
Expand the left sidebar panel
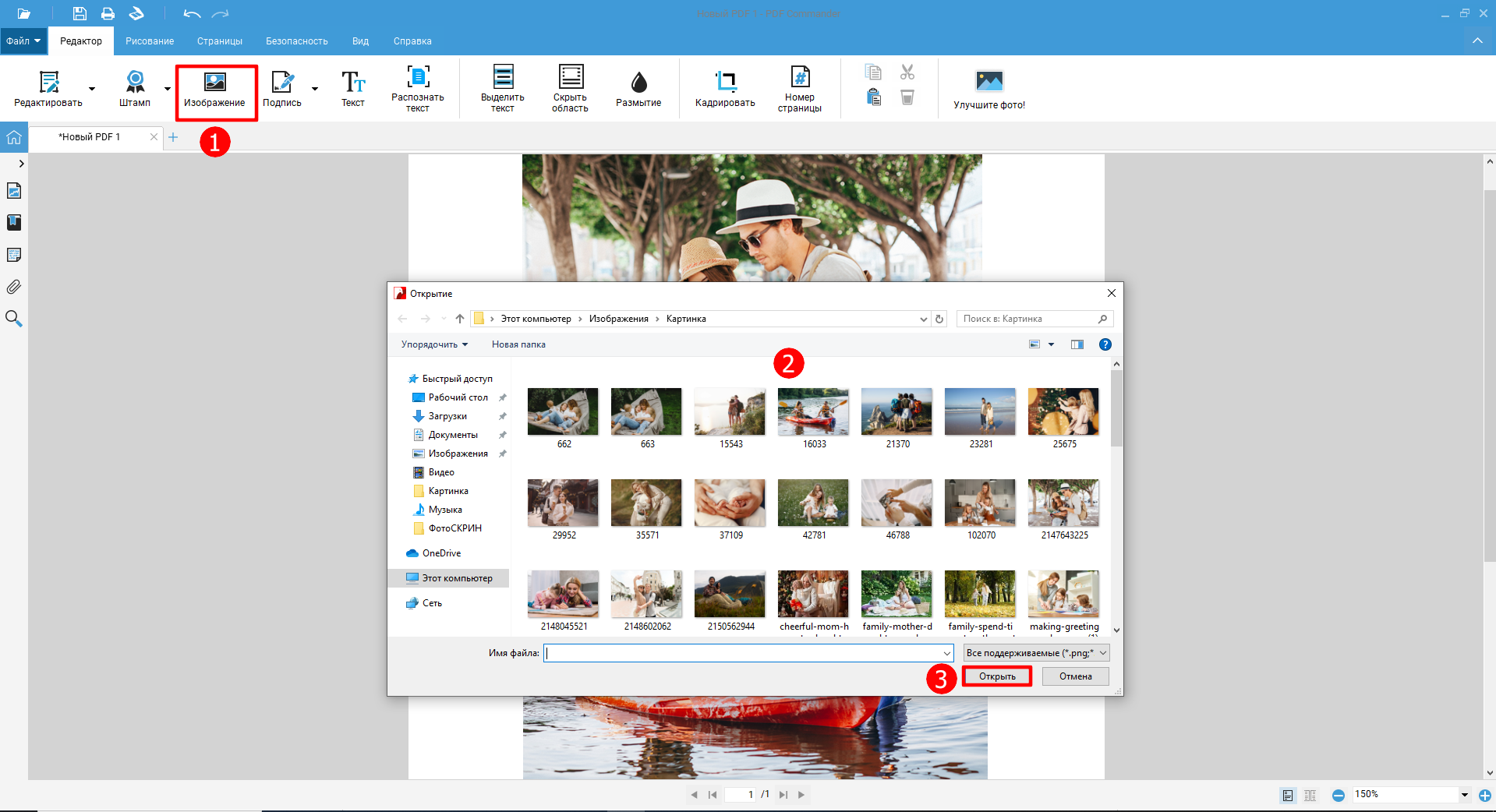point(21,164)
